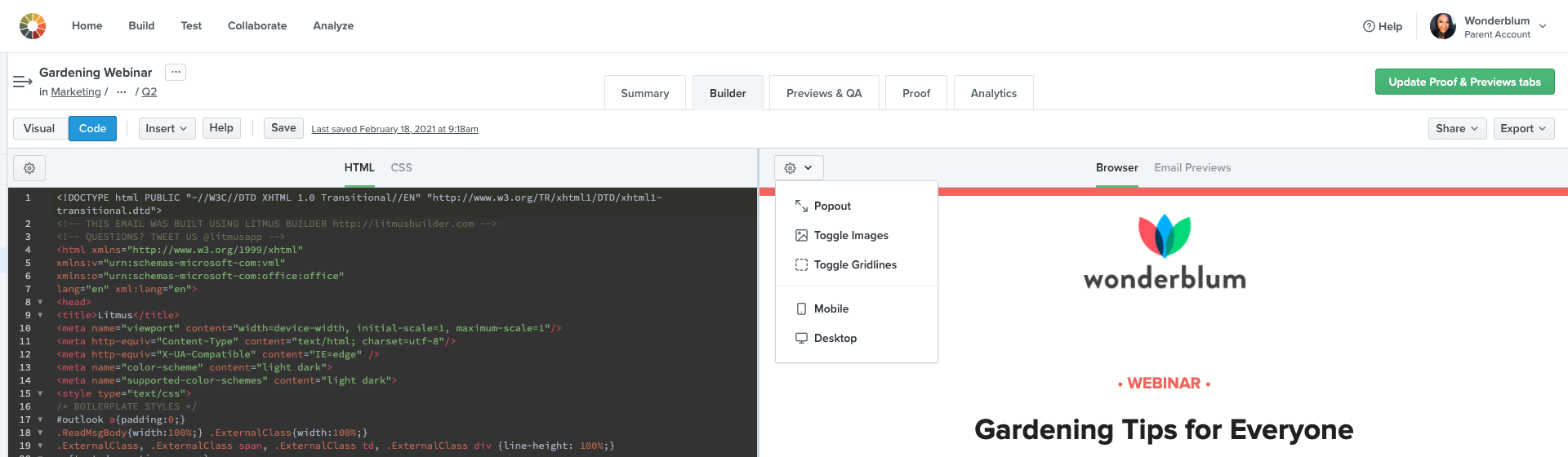
Task: Switch to the HTML code tab
Action: [359, 167]
